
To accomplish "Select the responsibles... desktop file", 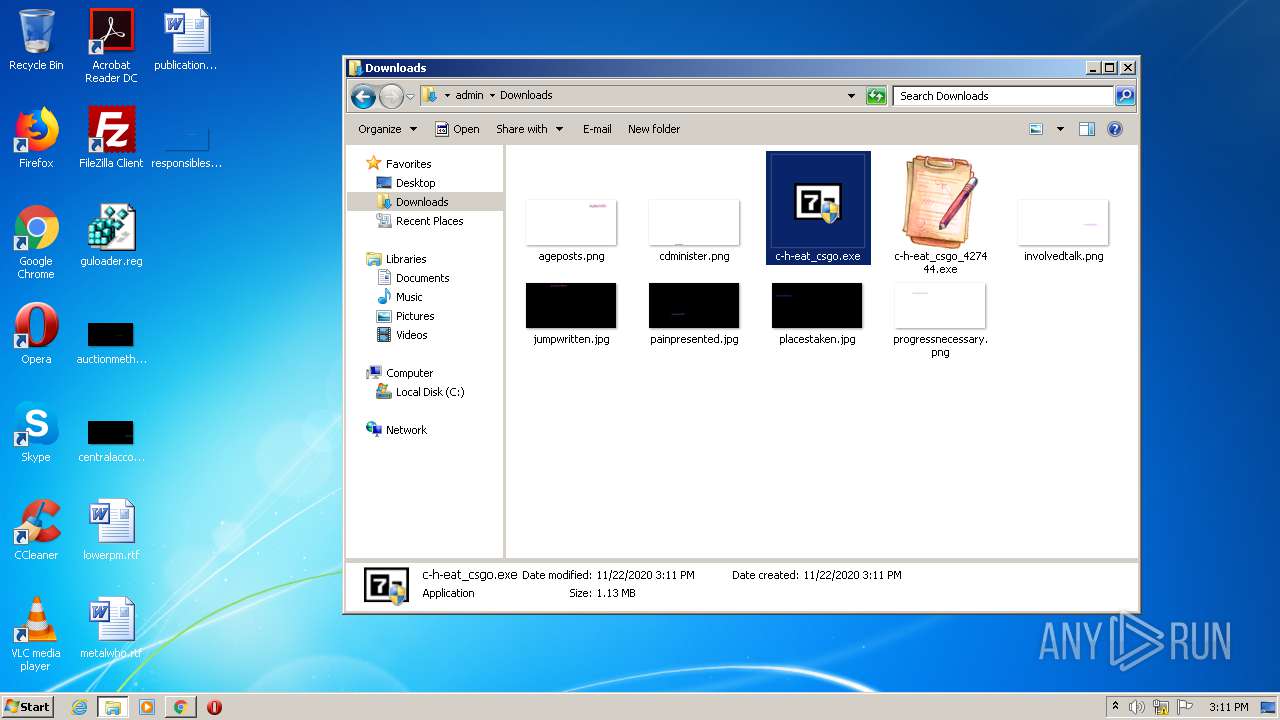I will (x=186, y=148).
